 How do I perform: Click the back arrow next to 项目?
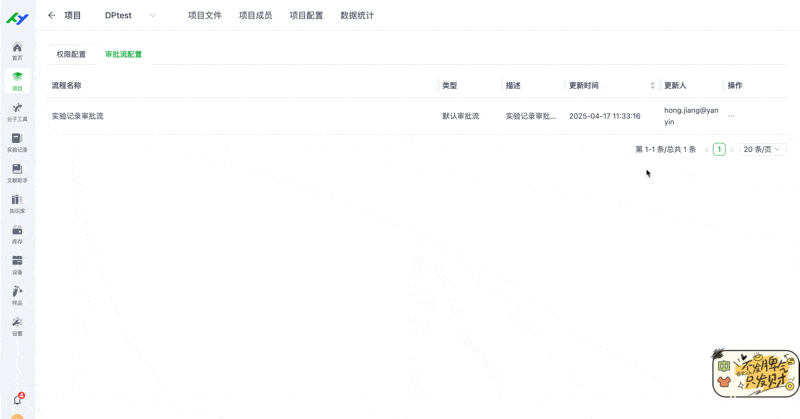coord(52,15)
